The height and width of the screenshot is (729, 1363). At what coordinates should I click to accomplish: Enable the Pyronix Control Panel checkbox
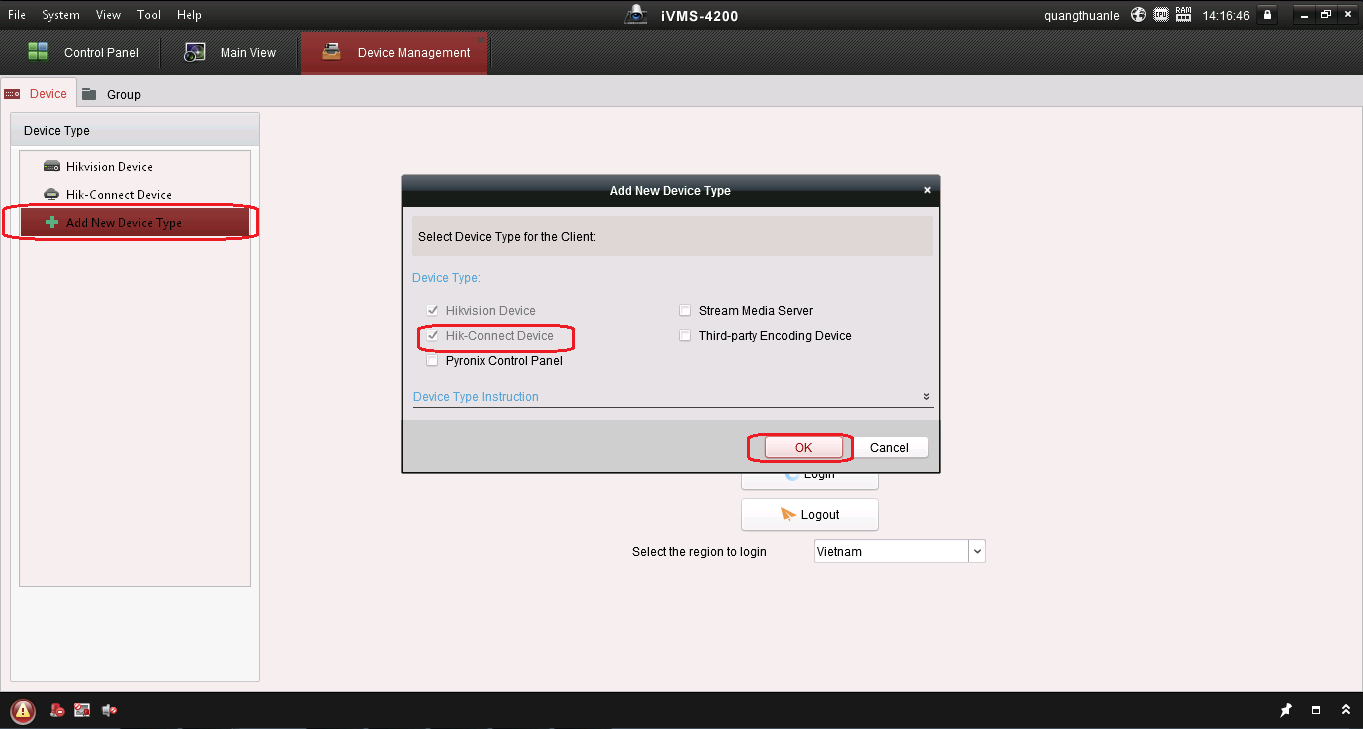tap(433, 361)
